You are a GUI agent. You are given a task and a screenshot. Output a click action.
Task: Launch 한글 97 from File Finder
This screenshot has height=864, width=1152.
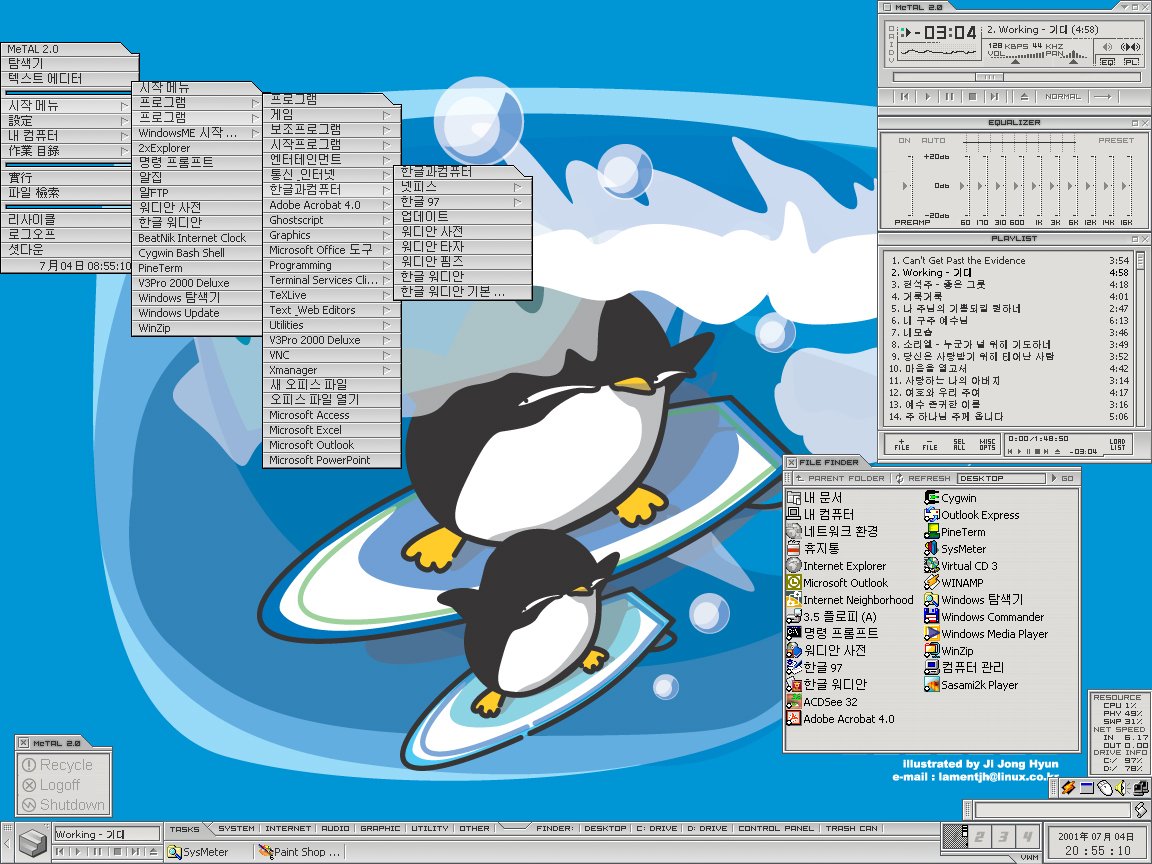[x=815, y=668]
